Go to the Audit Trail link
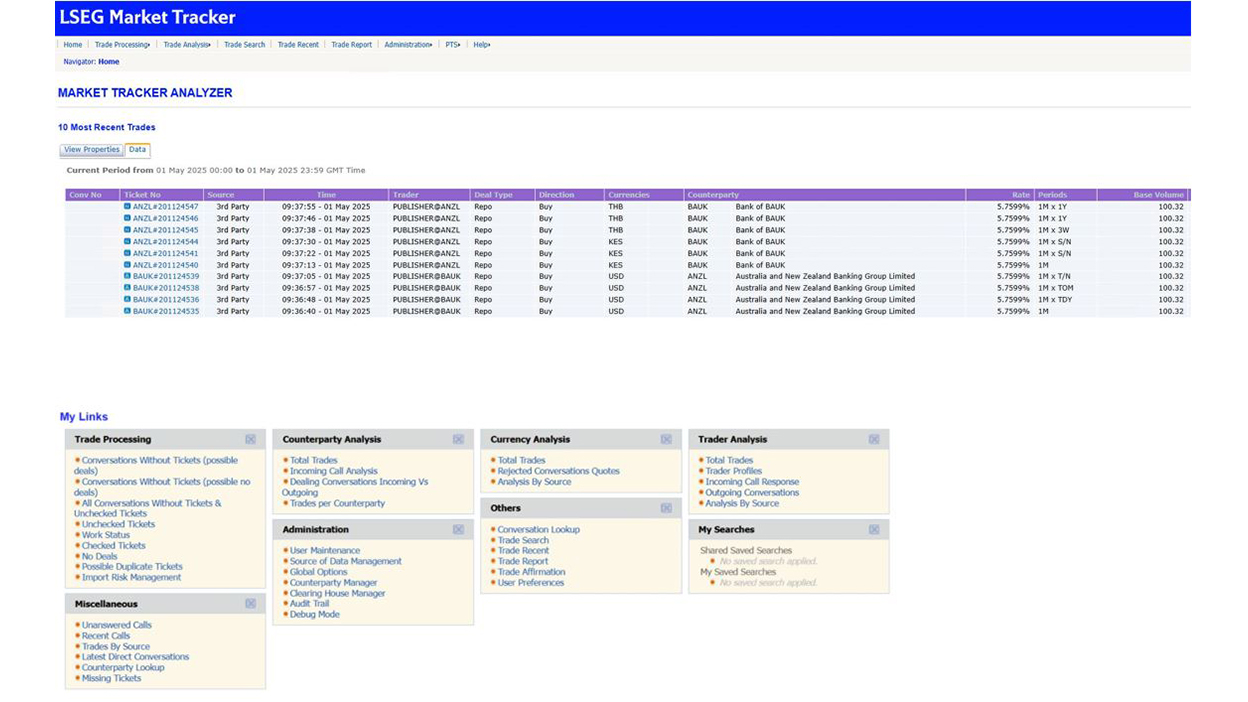The height and width of the screenshot is (702, 1248). pos(309,604)
